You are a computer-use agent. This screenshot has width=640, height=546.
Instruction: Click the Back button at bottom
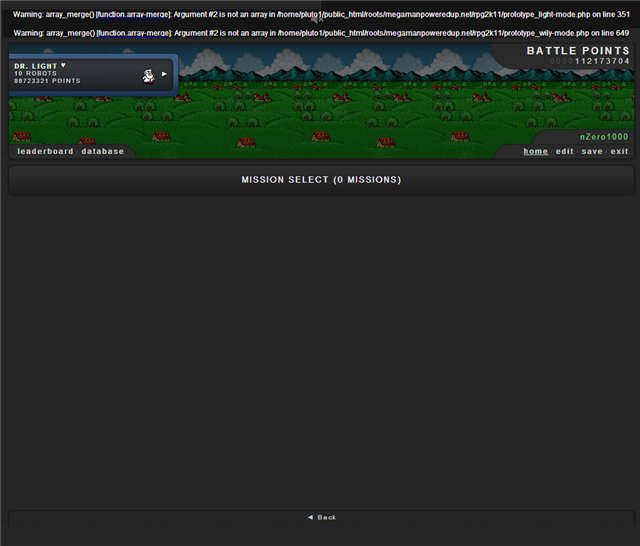[x=322, y=517]
